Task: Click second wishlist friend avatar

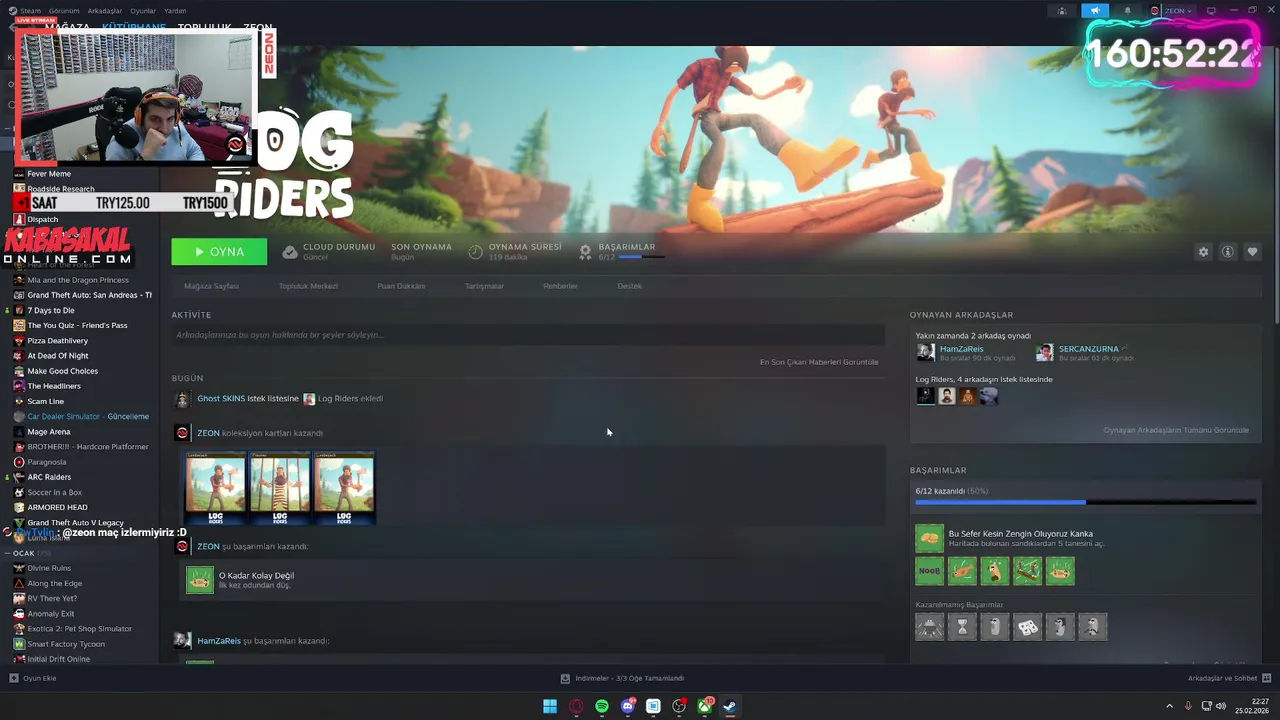Action: coord(946,396)
